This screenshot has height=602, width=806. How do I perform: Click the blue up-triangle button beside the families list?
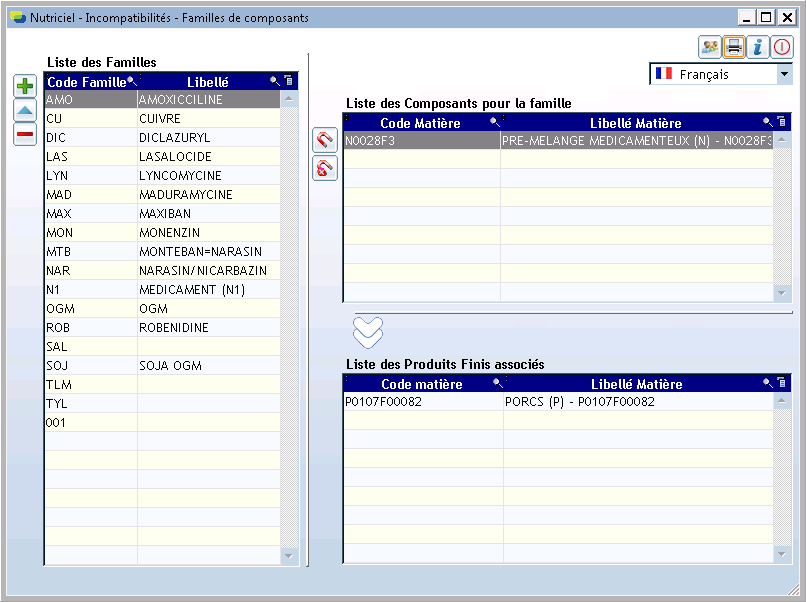(x=25, y=110)
